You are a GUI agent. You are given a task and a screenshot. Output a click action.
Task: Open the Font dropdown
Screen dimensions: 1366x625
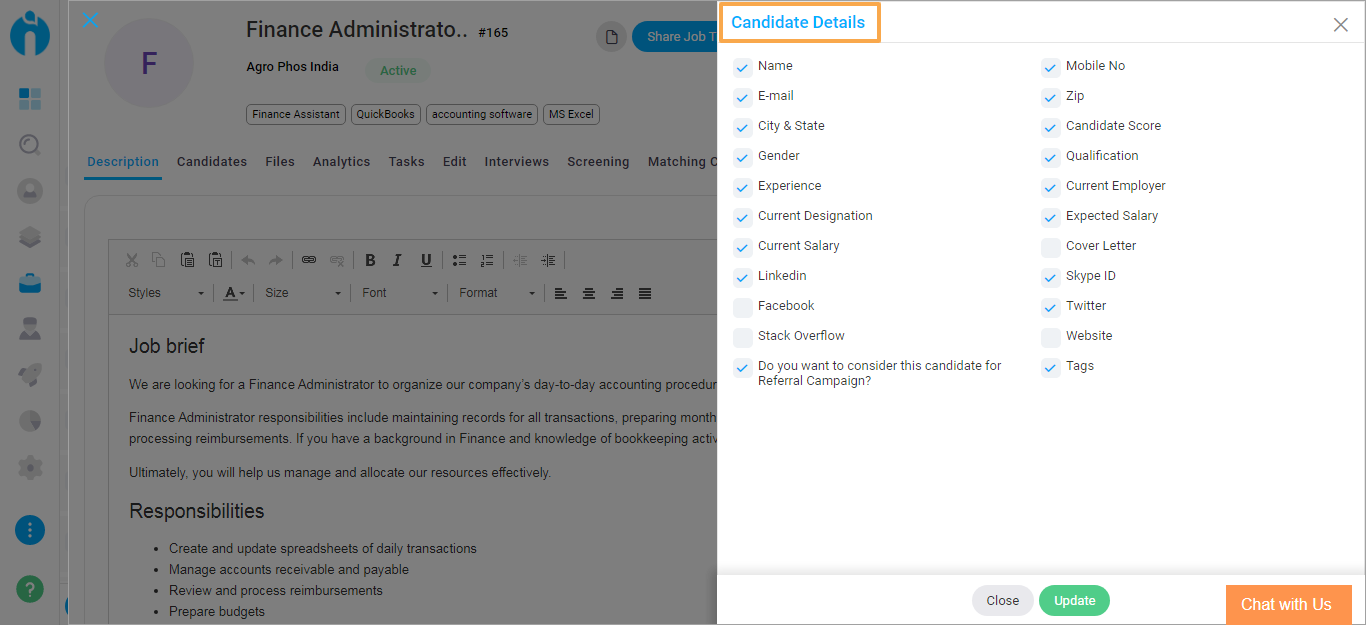click(x=400, y=293)
